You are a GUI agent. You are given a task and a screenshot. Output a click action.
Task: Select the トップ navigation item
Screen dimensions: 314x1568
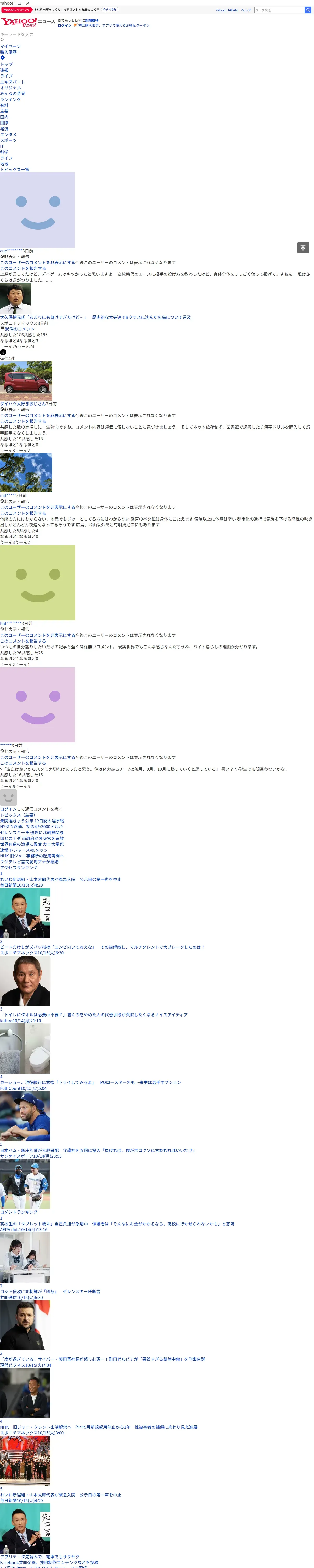point(6,64)
